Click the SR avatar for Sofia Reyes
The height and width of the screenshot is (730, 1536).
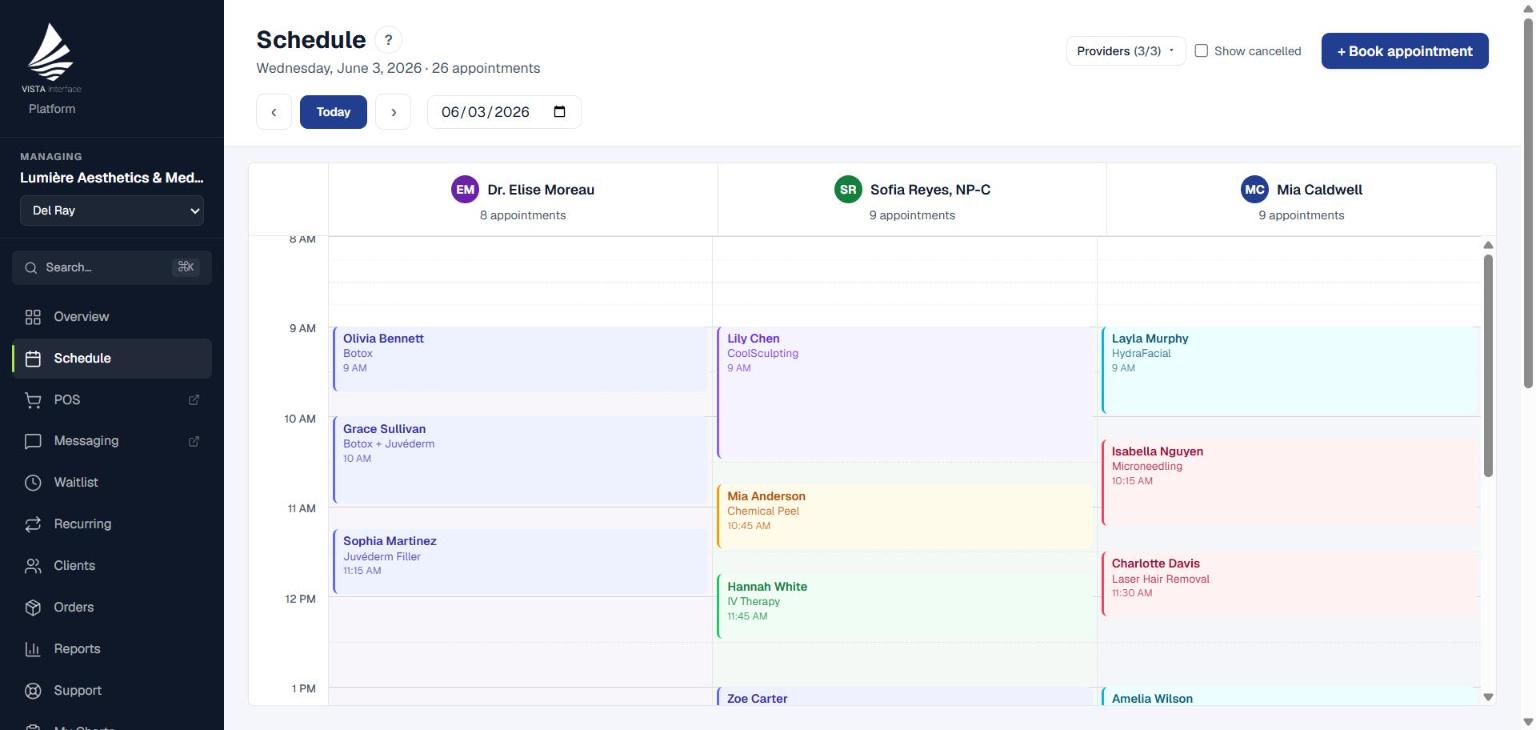(848, 189)
